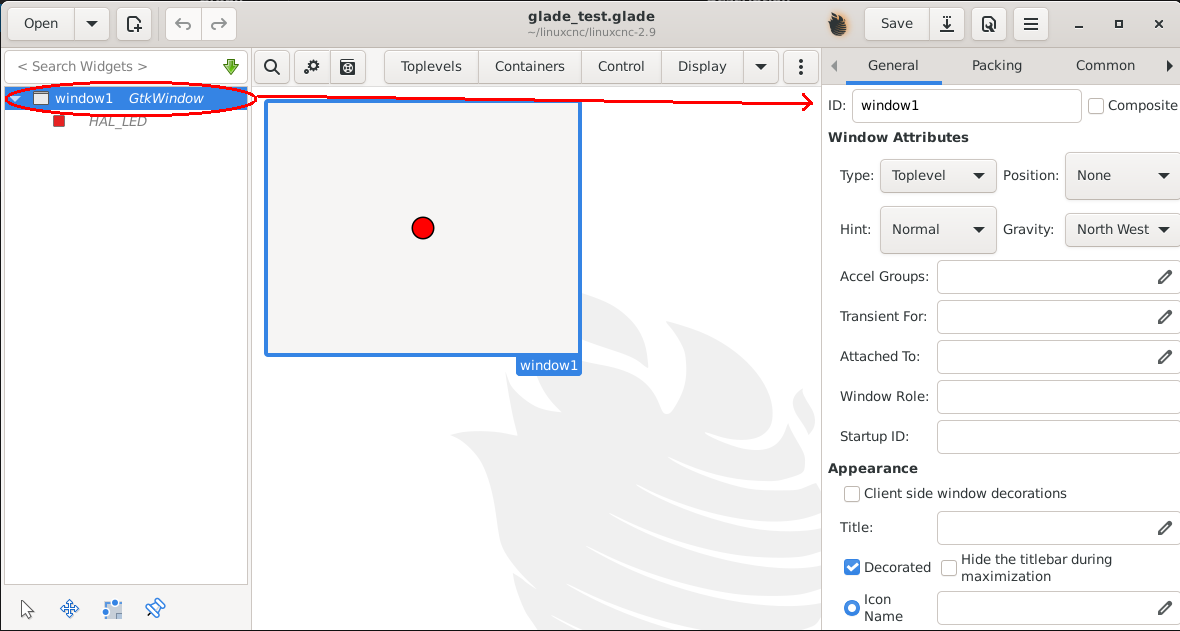The image size is (1180, 631).
Task: Uncheck the Decorated checkbox
Action: pos(852,567)
